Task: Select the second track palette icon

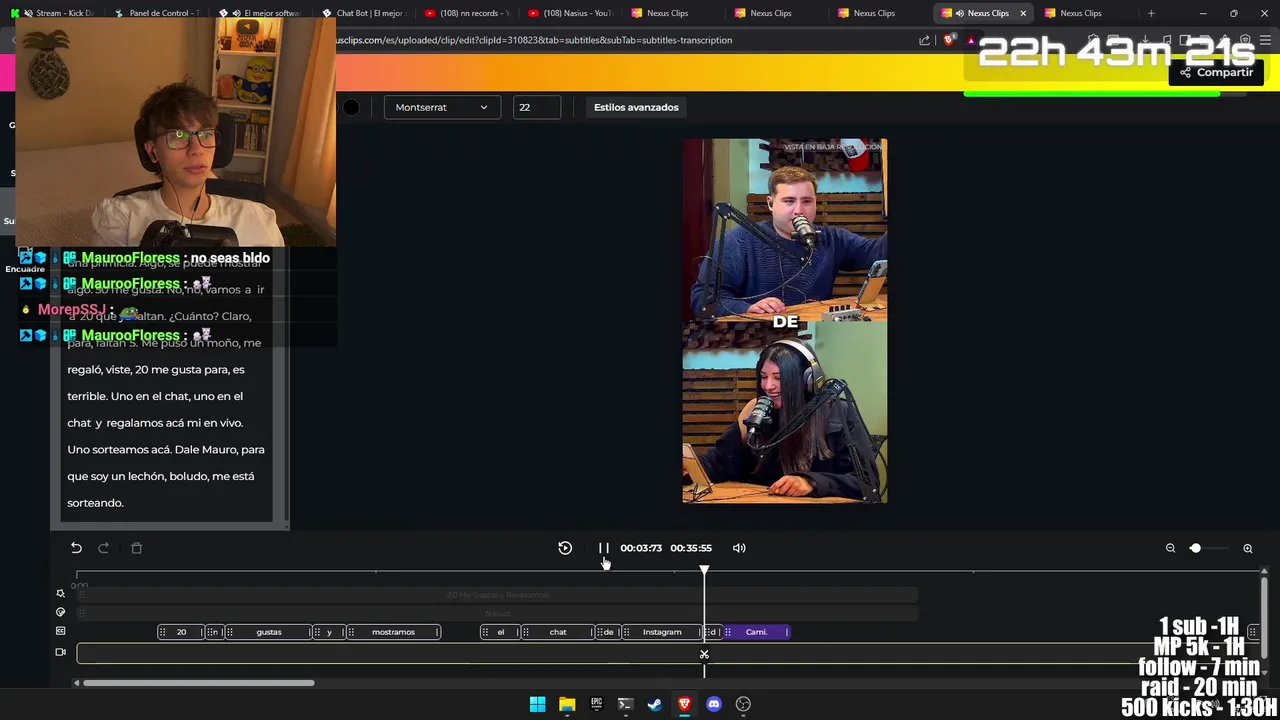Action: [x=61, y=612]
